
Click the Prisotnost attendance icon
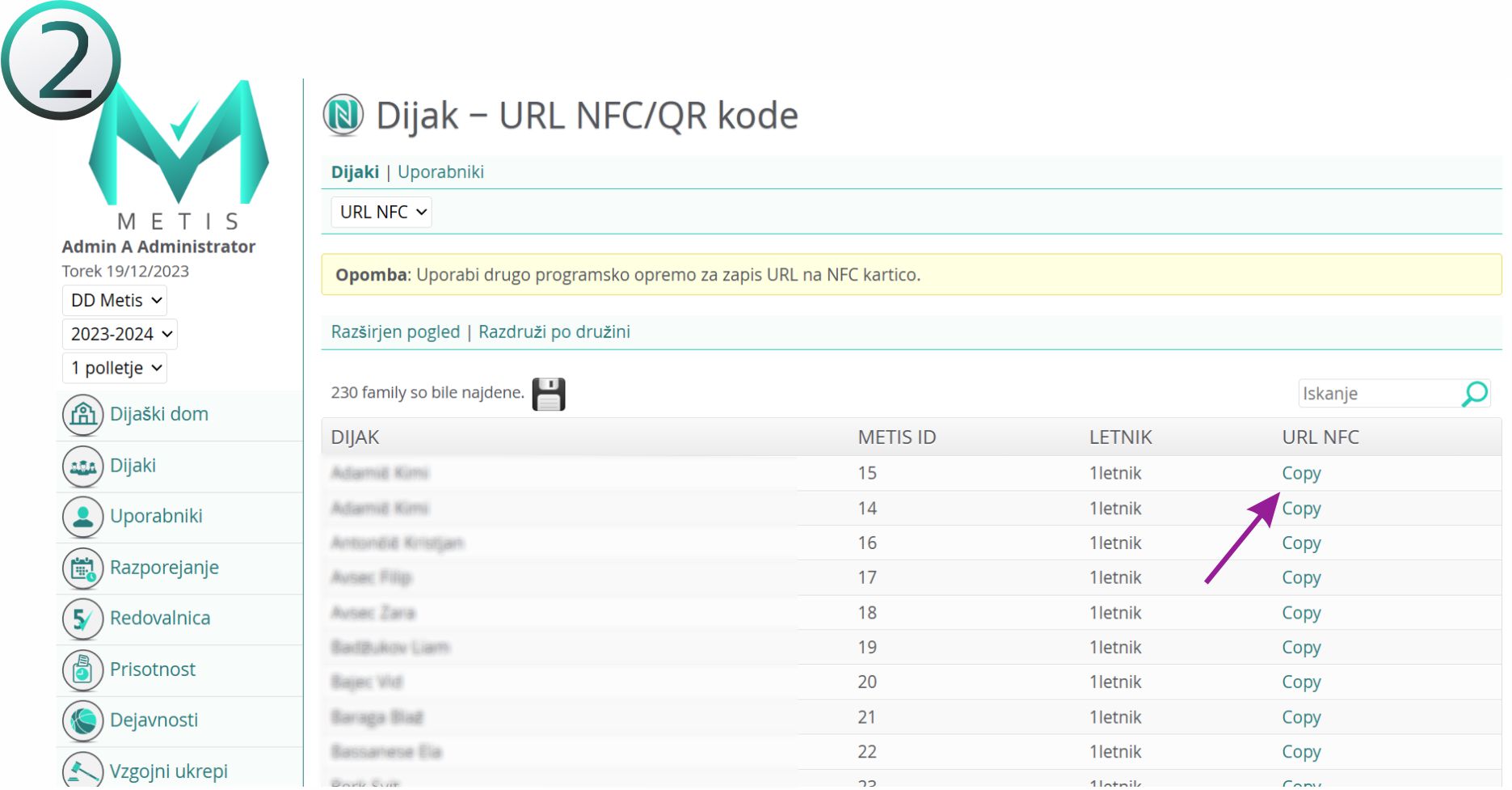pos(82,670)
